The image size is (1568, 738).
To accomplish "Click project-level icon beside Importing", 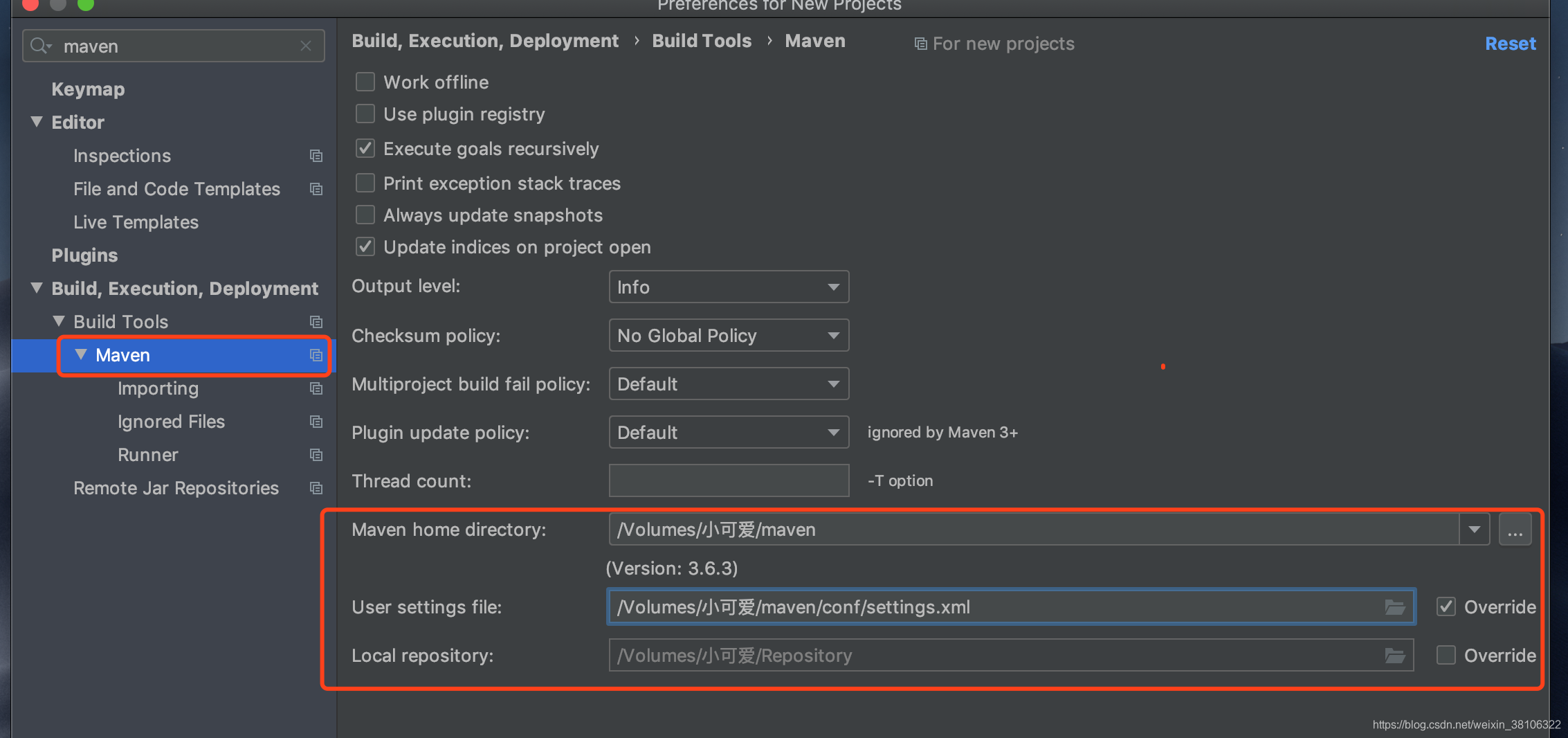I will click(x=316, y=388).
